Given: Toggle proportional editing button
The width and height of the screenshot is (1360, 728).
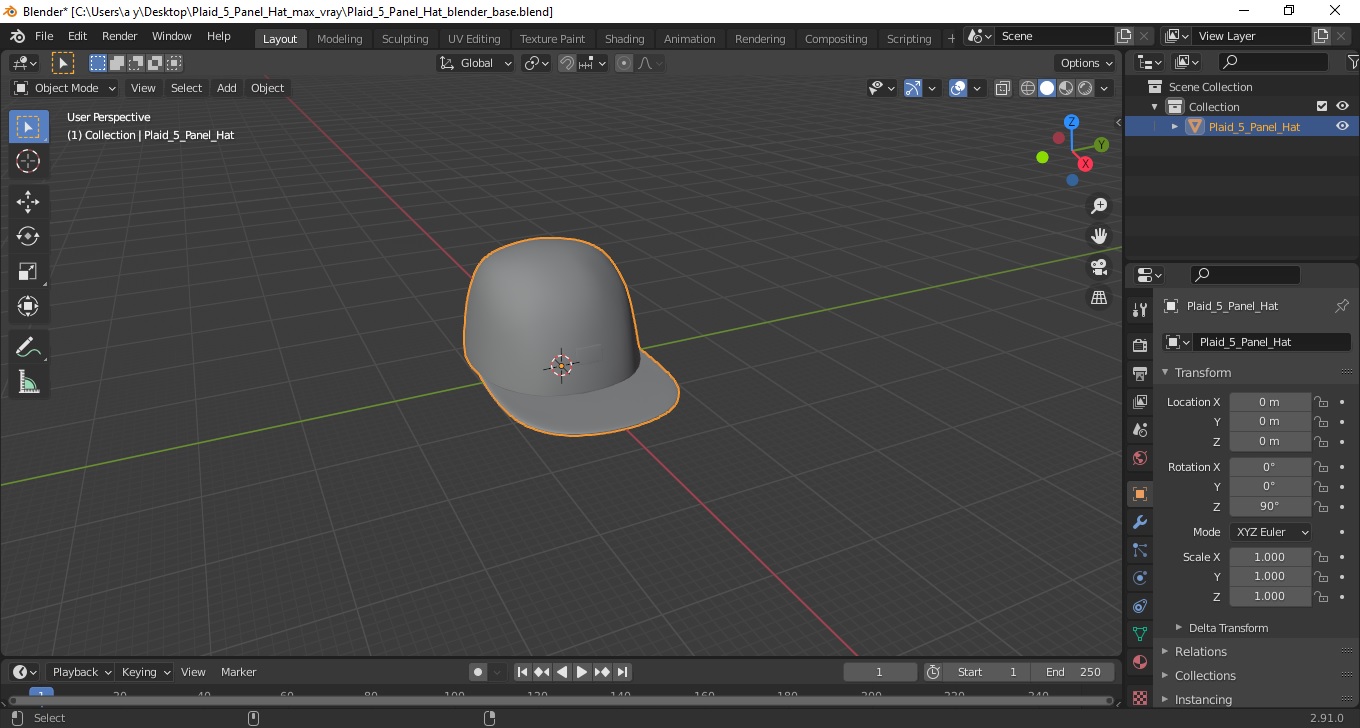Looking at the screenshot, I should coord(624,63).
